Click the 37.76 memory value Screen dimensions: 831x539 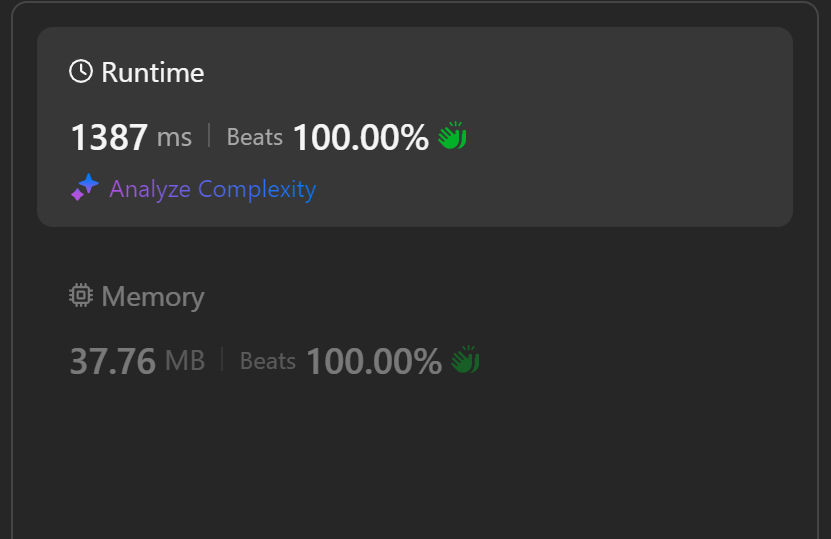pyautogui.click(x=112, y=361)
